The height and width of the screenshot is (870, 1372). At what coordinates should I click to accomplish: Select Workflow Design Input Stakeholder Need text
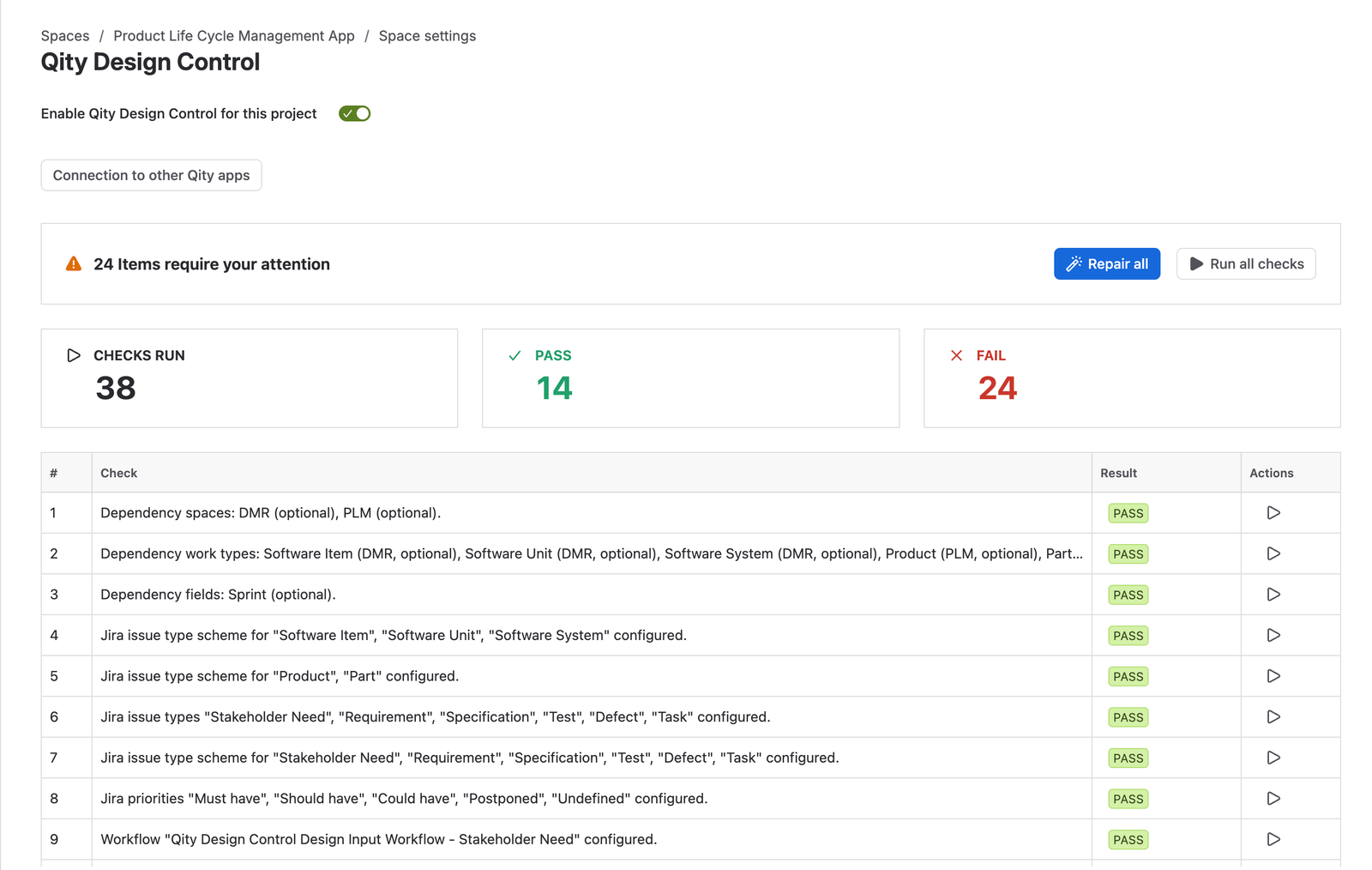click(x=378, y=839)
